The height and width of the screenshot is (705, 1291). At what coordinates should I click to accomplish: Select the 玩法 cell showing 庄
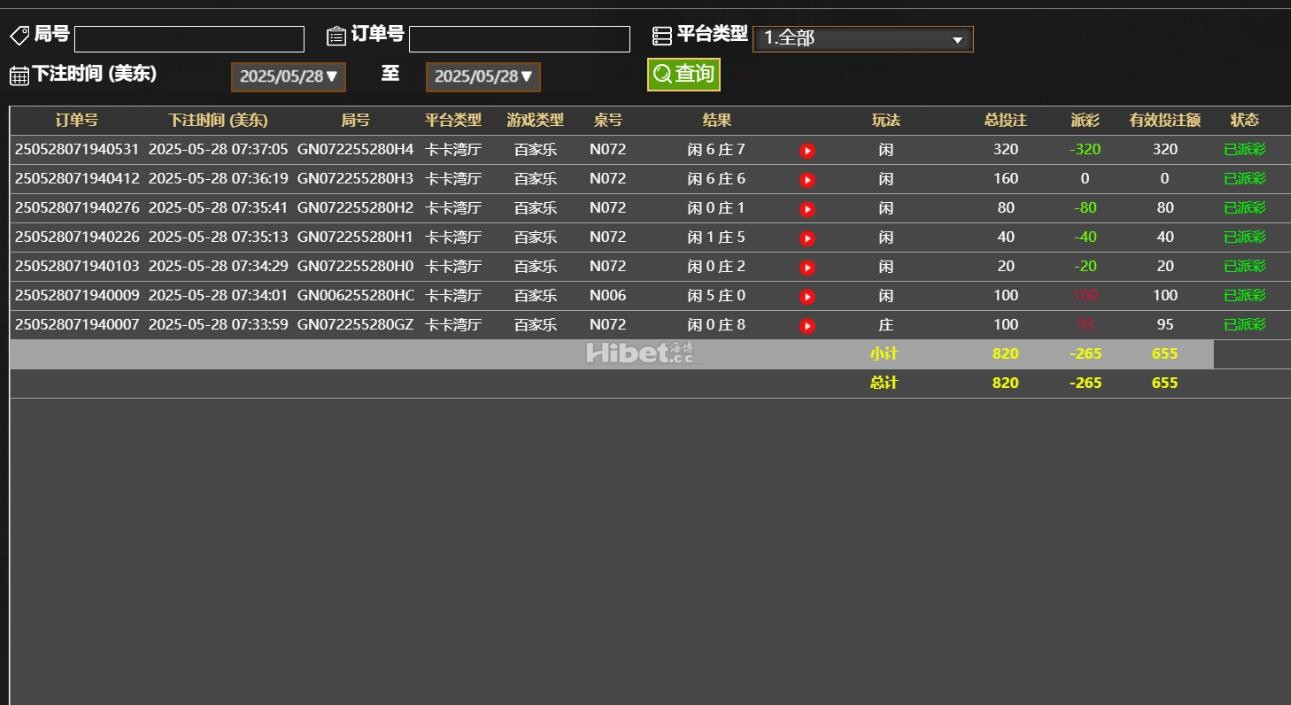[x=886, y=324]
